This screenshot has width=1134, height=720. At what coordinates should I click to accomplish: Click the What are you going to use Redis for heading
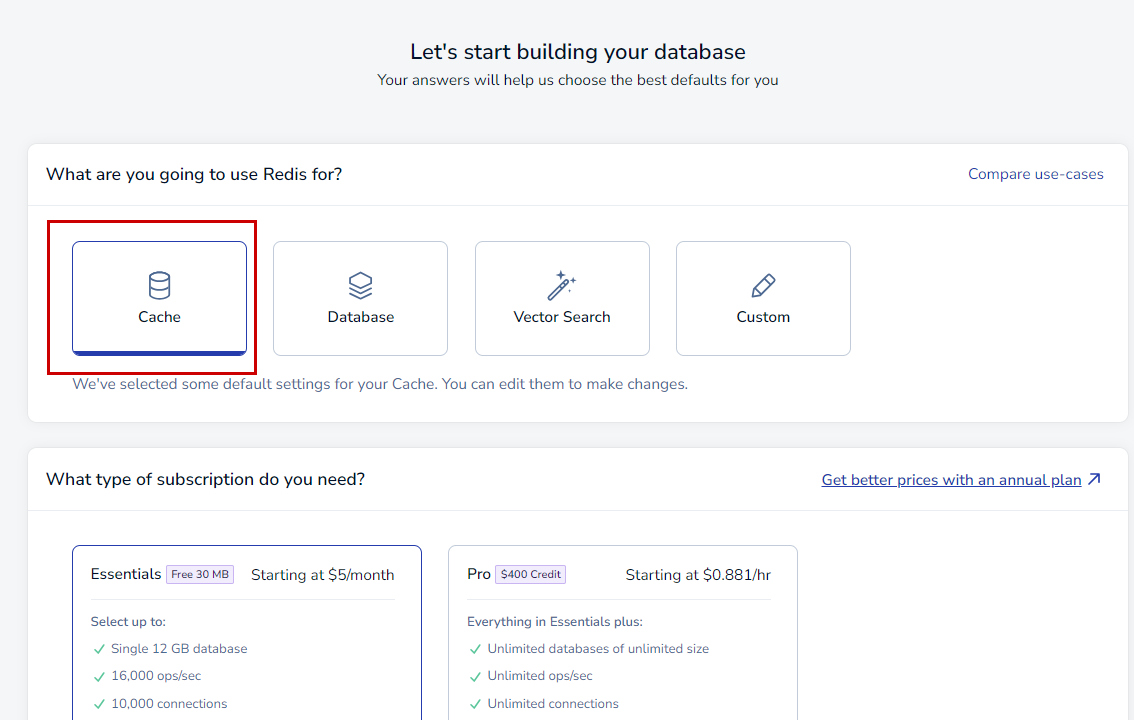194,174
